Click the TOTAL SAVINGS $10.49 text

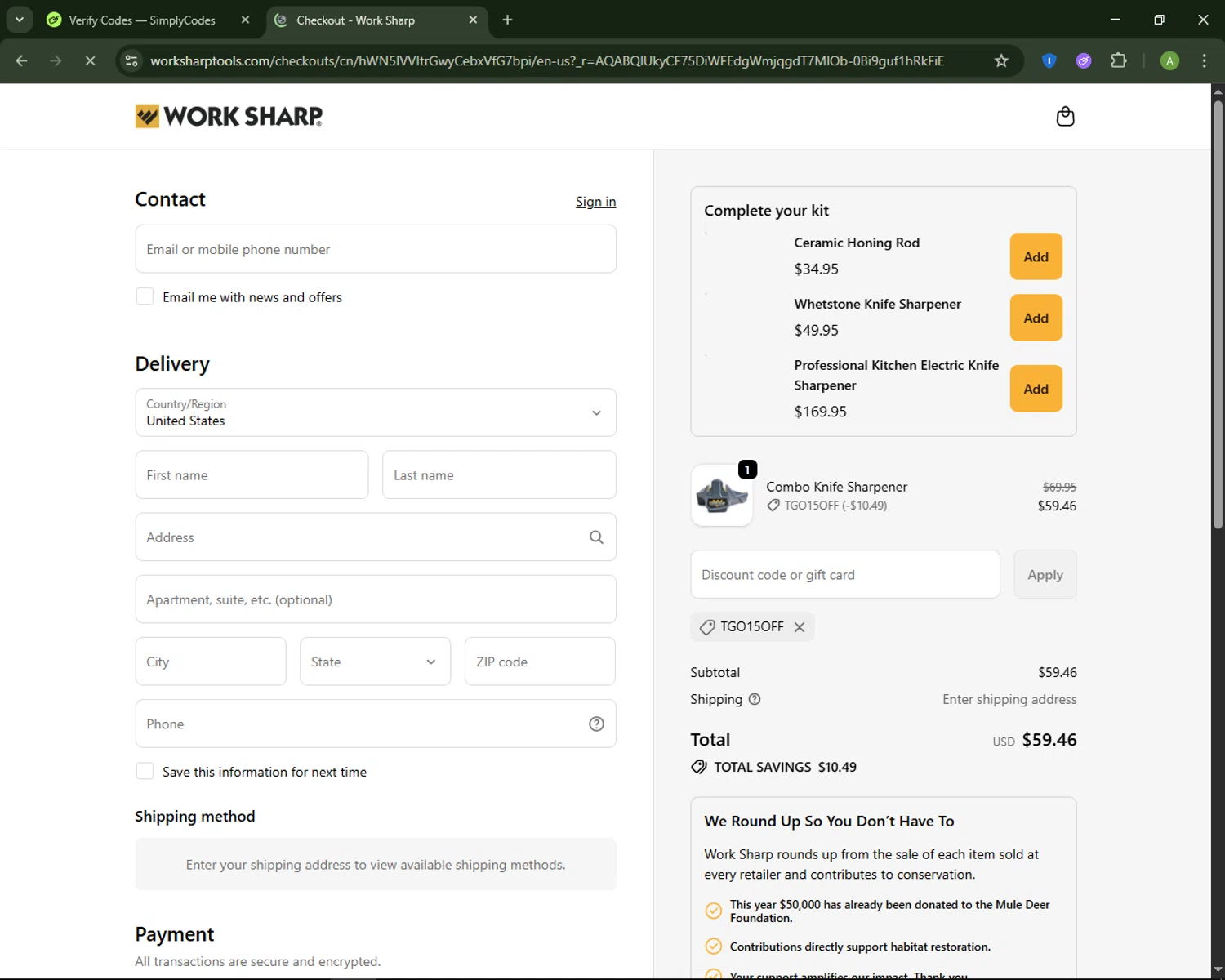coord(785,767)
